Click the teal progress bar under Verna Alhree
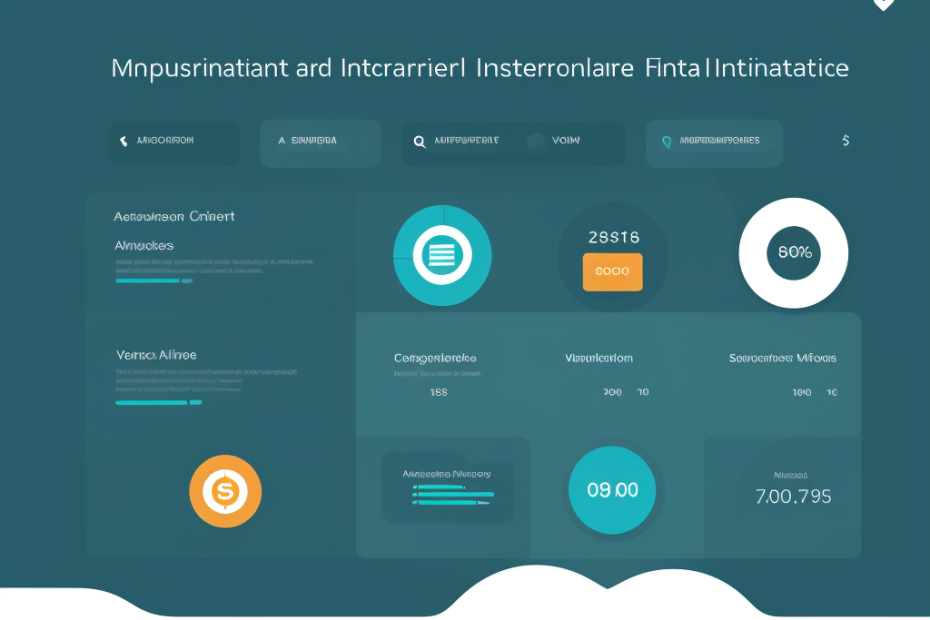 pos(158,402)
